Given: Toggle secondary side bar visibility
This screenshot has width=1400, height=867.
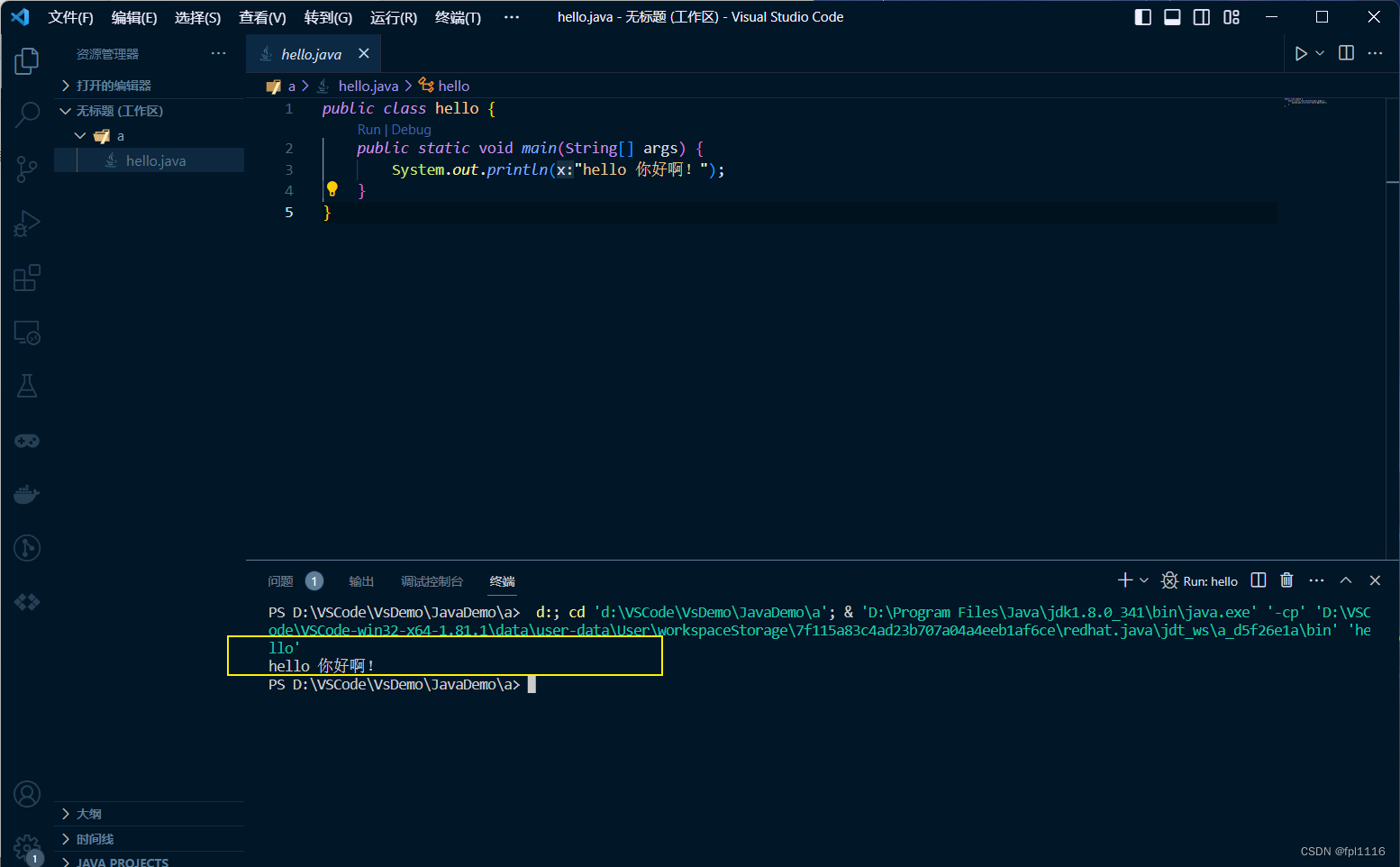Looking at the screenshot, I should click(1202, 17).
